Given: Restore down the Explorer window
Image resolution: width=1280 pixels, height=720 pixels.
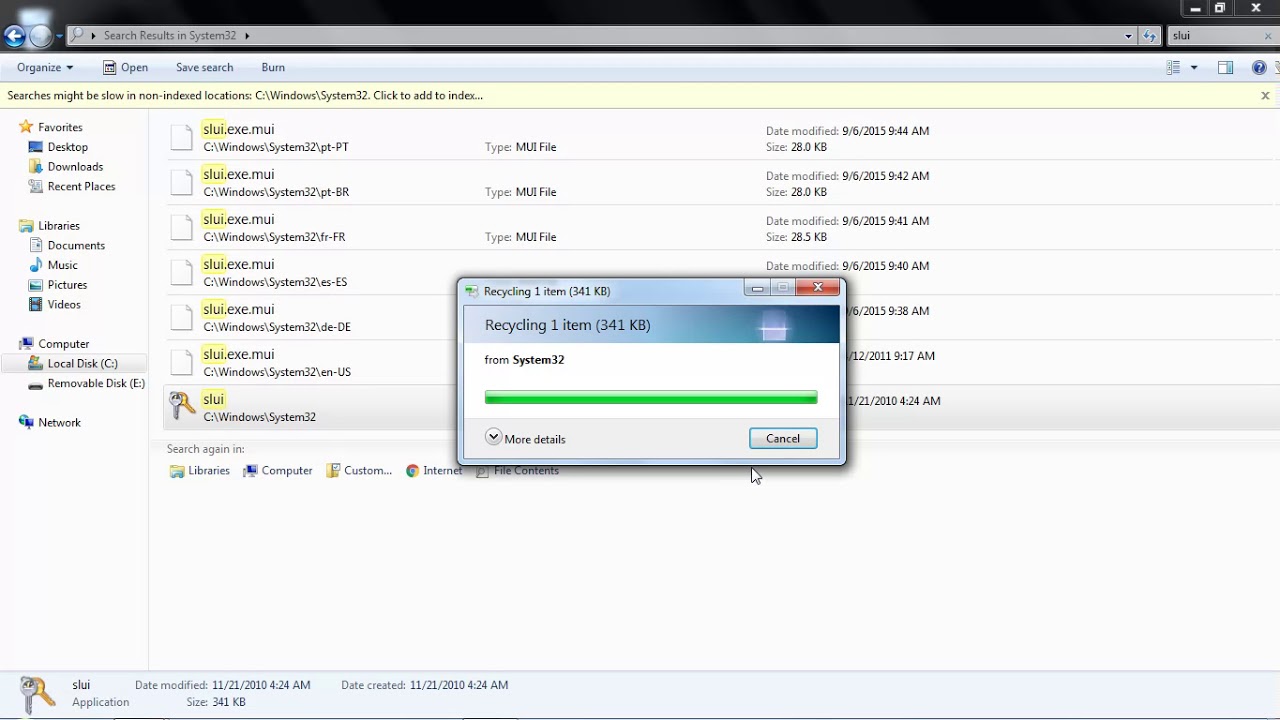Looking at the screenshot, I should point(1220,8).
